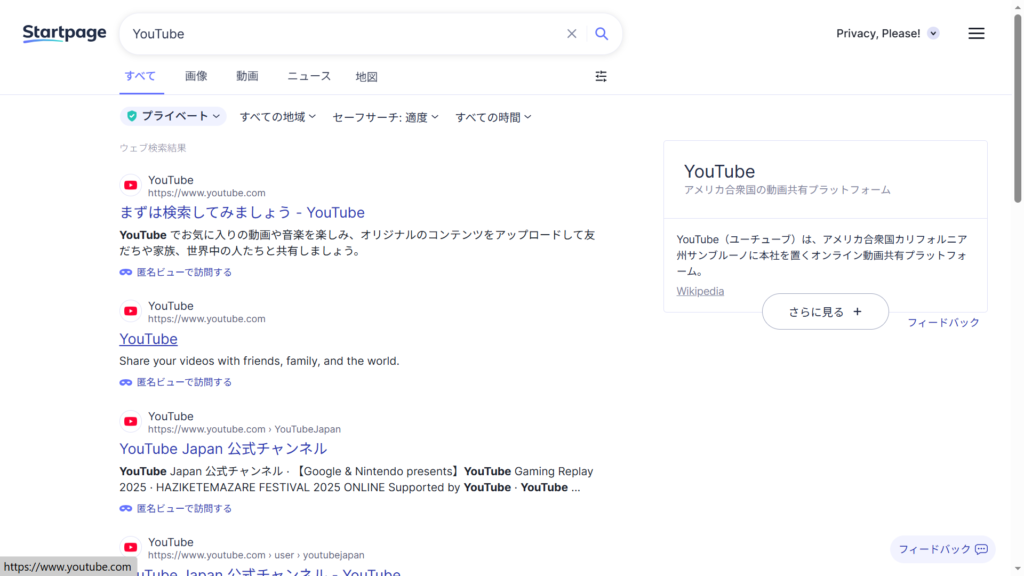Viewport: 1024px width, 576px height.
Task: Click the magnifying glass search icon
Action: [602, 34]
